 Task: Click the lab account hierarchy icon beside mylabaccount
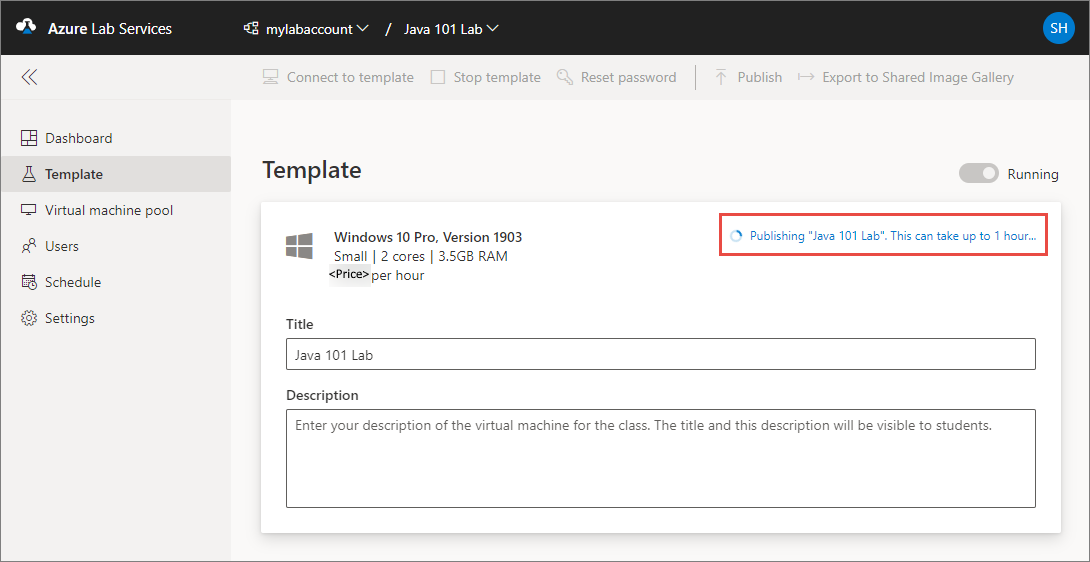(252, 29)
